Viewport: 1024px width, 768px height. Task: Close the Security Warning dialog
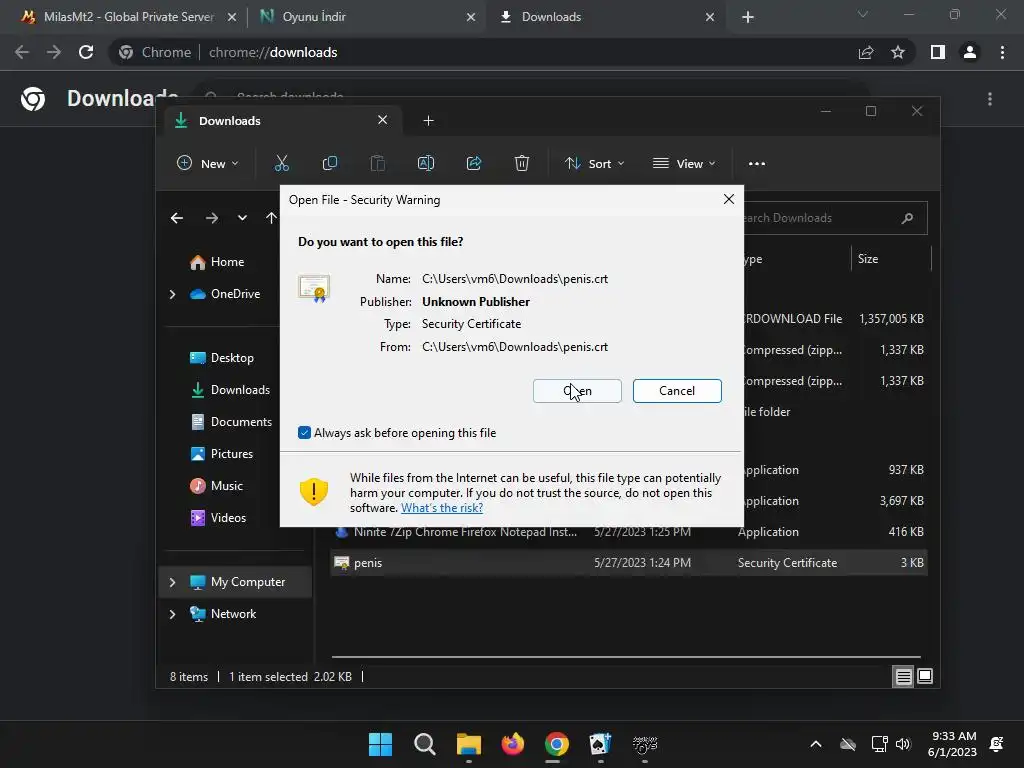(729, 199)
